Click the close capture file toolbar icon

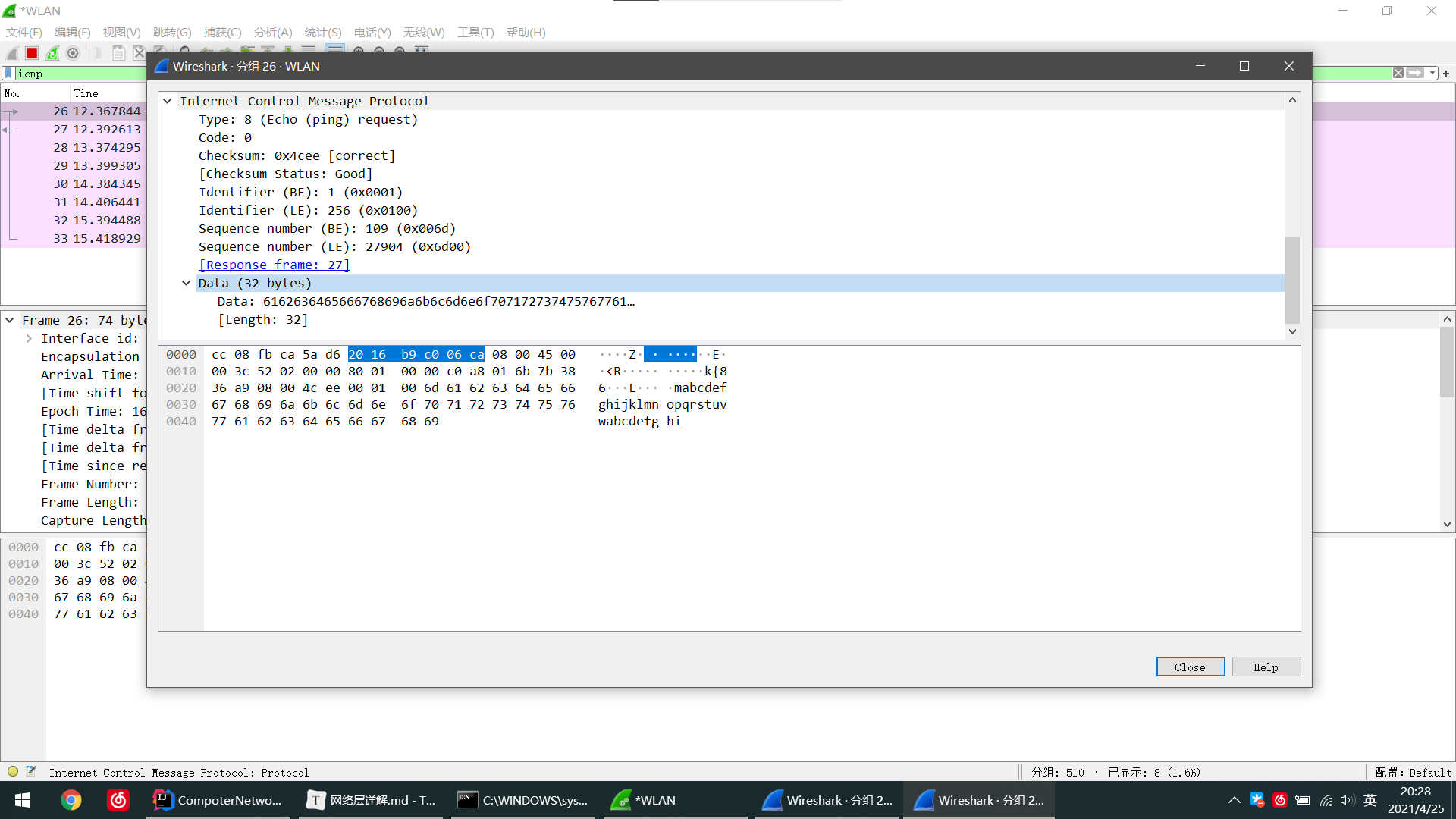pos(139,53)
